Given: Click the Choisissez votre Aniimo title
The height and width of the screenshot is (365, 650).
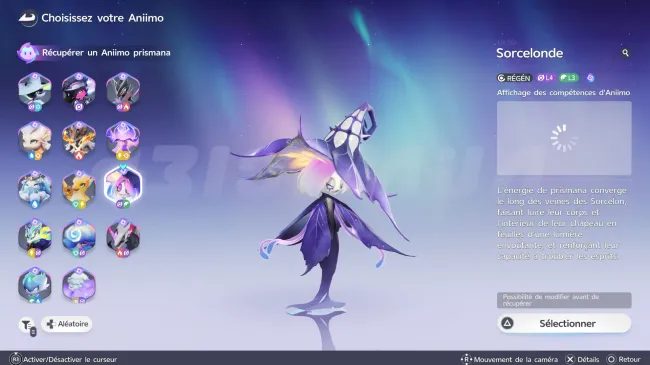Looking at the screenshot, I should tap(102, 18).
